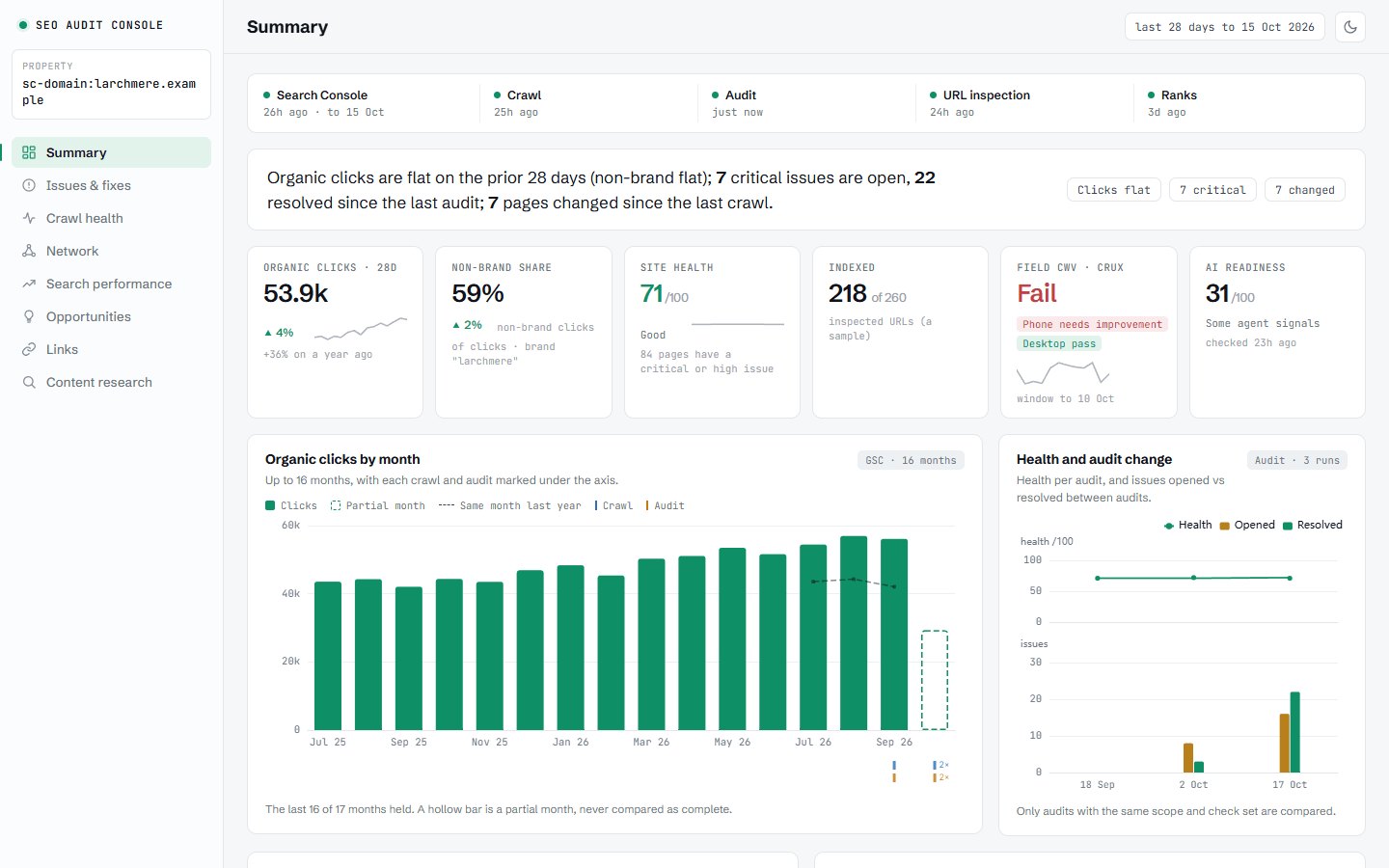Viewport: 1389px width, 868px height.
Task: Click the Network nodes icon
Action: [x=29, y=251]
